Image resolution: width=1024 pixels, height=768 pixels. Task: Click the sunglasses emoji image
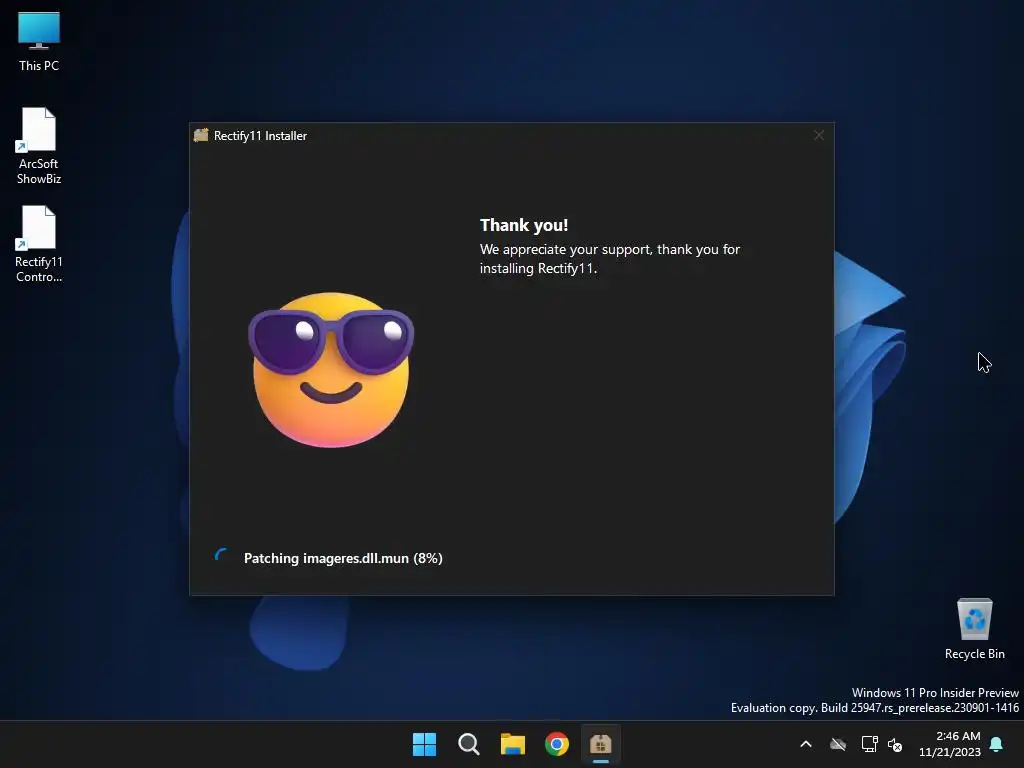(331, 370)
